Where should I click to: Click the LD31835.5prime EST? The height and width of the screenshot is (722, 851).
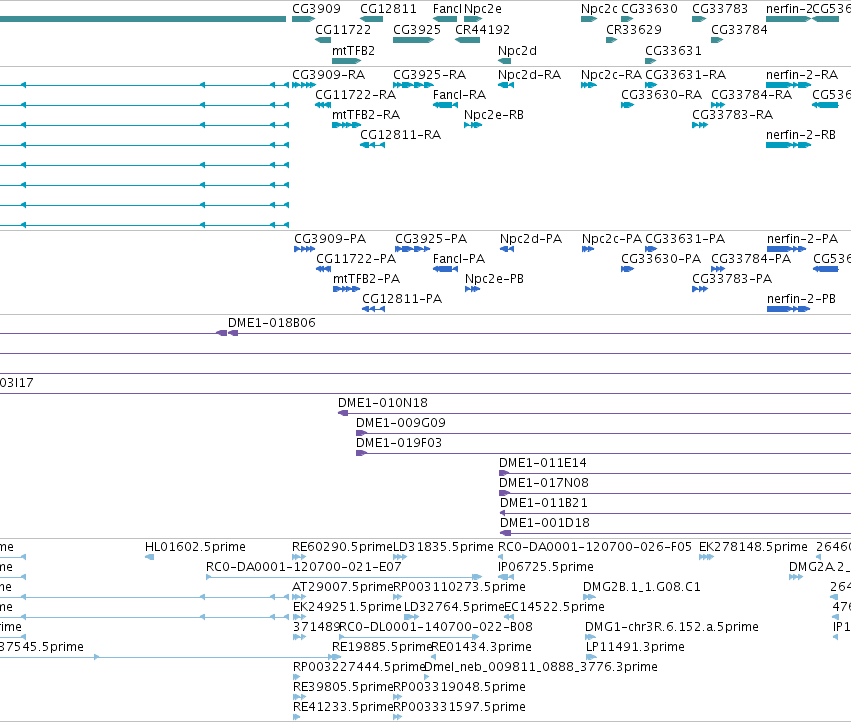click(x=400, y=557)
